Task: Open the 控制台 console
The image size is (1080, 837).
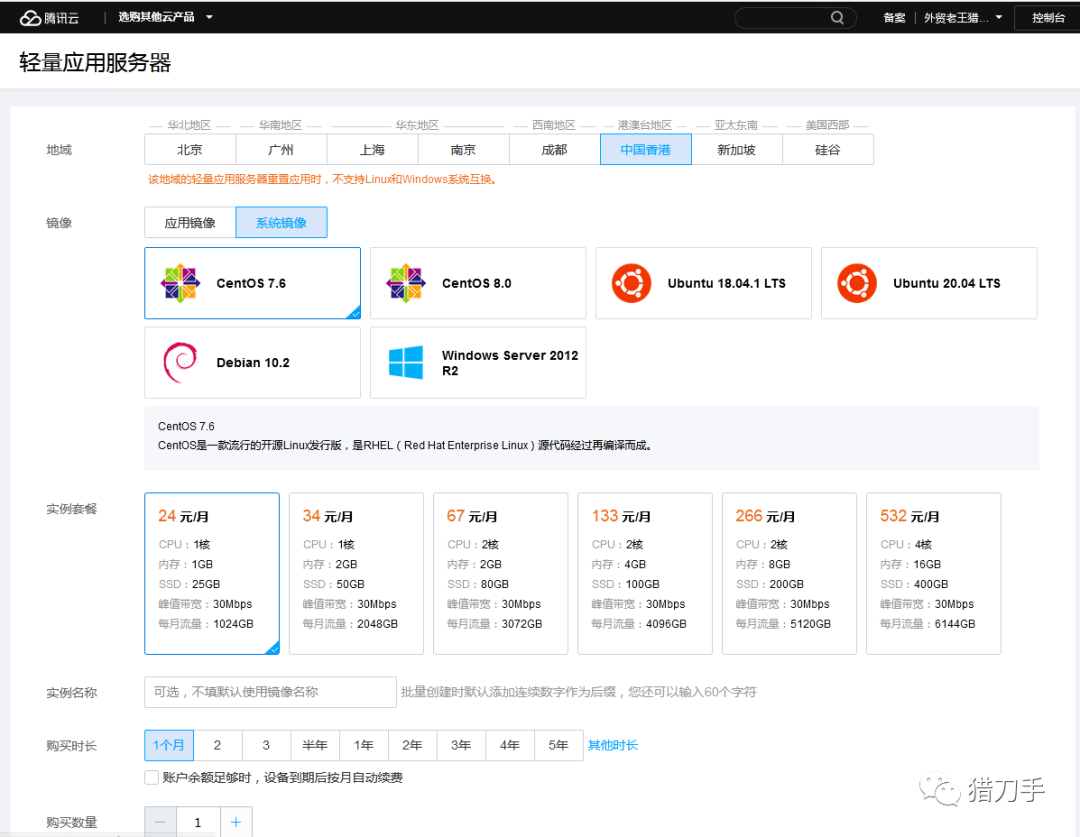Action: tap(1047, 17)
